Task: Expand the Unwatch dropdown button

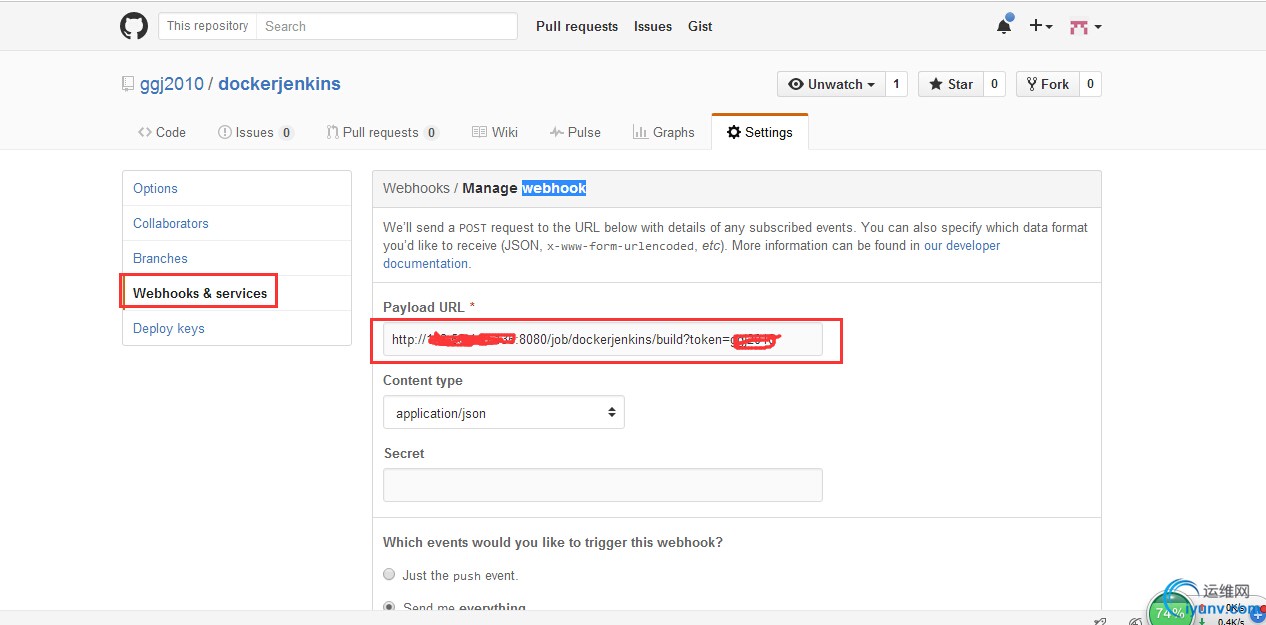Action: [x=831, y=84]
